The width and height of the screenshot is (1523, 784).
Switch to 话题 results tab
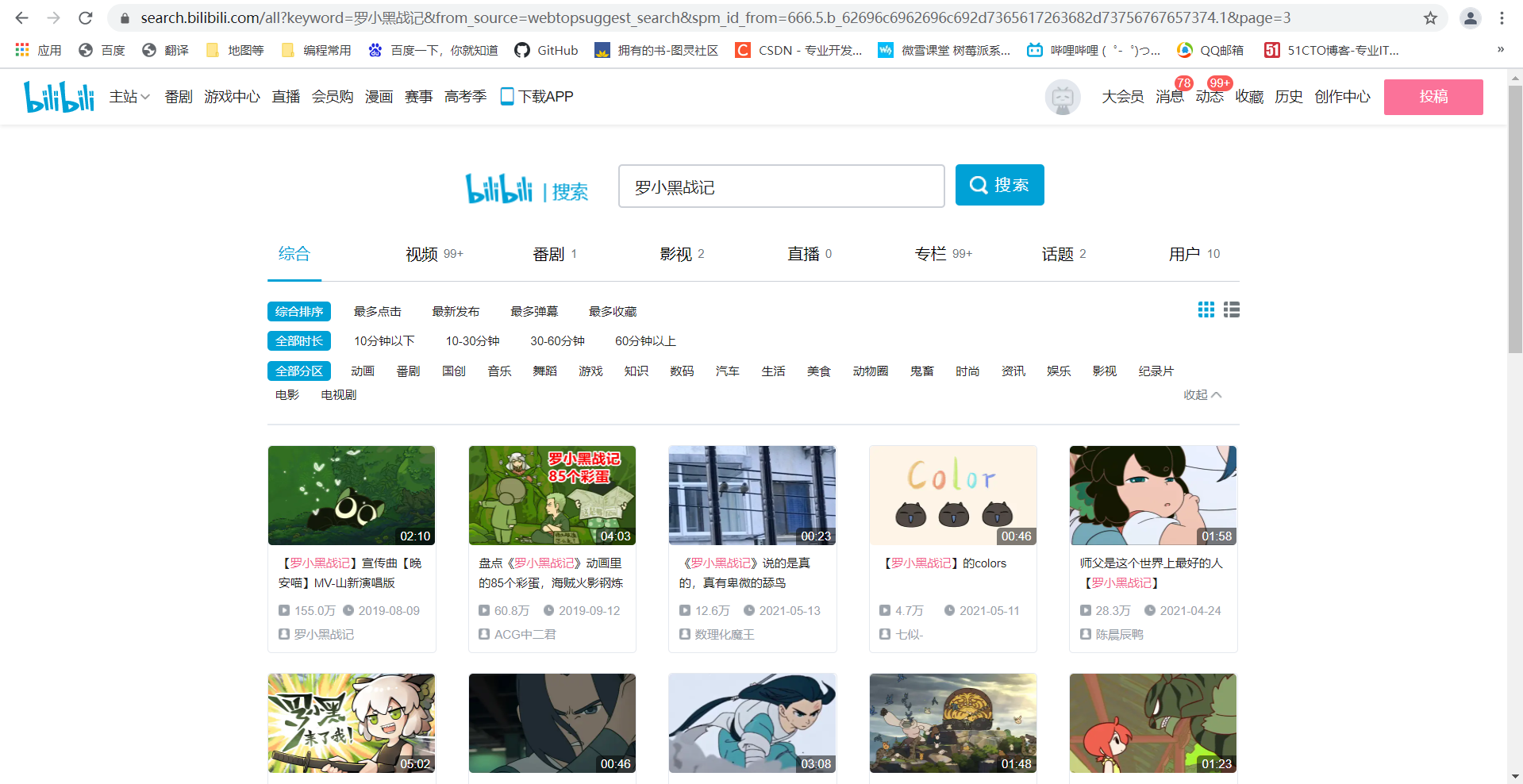(x=1063, y=254)
